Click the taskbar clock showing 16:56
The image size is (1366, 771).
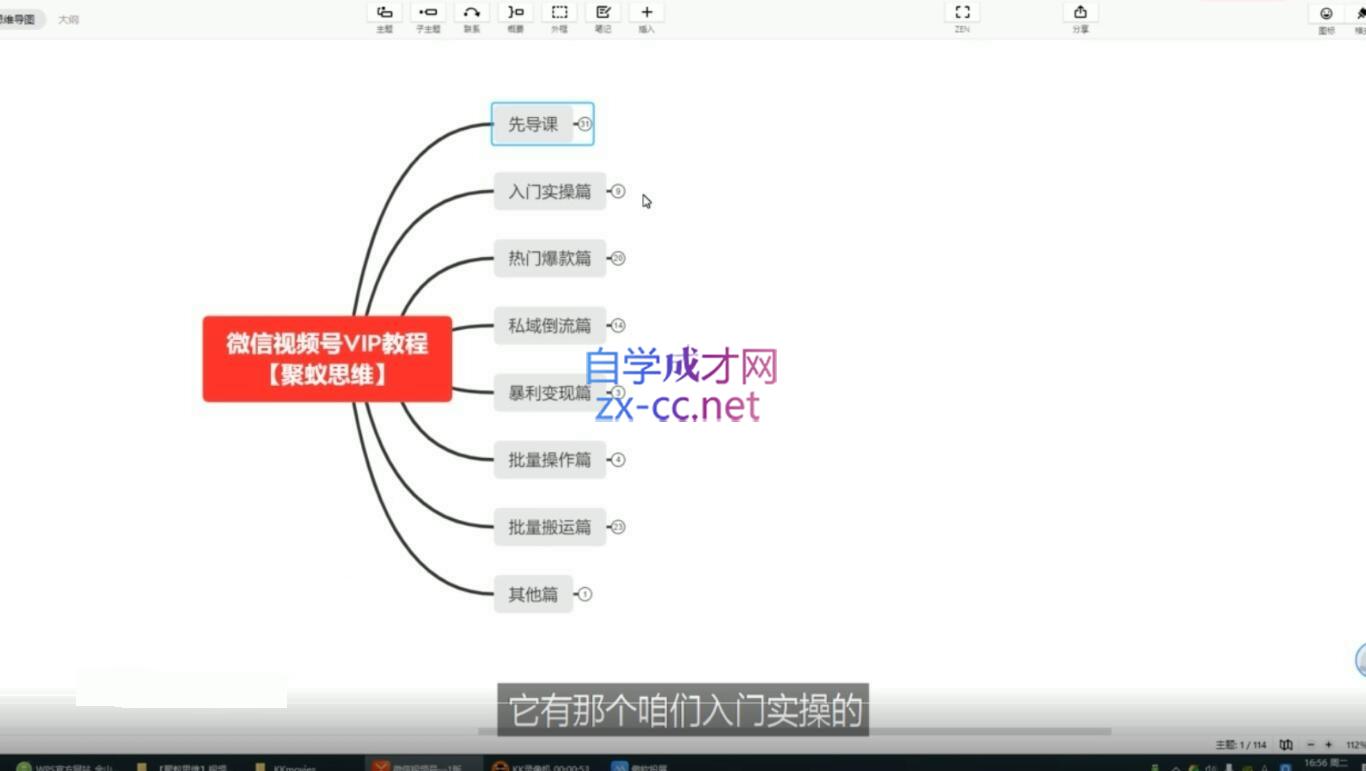click(1325, 764)
